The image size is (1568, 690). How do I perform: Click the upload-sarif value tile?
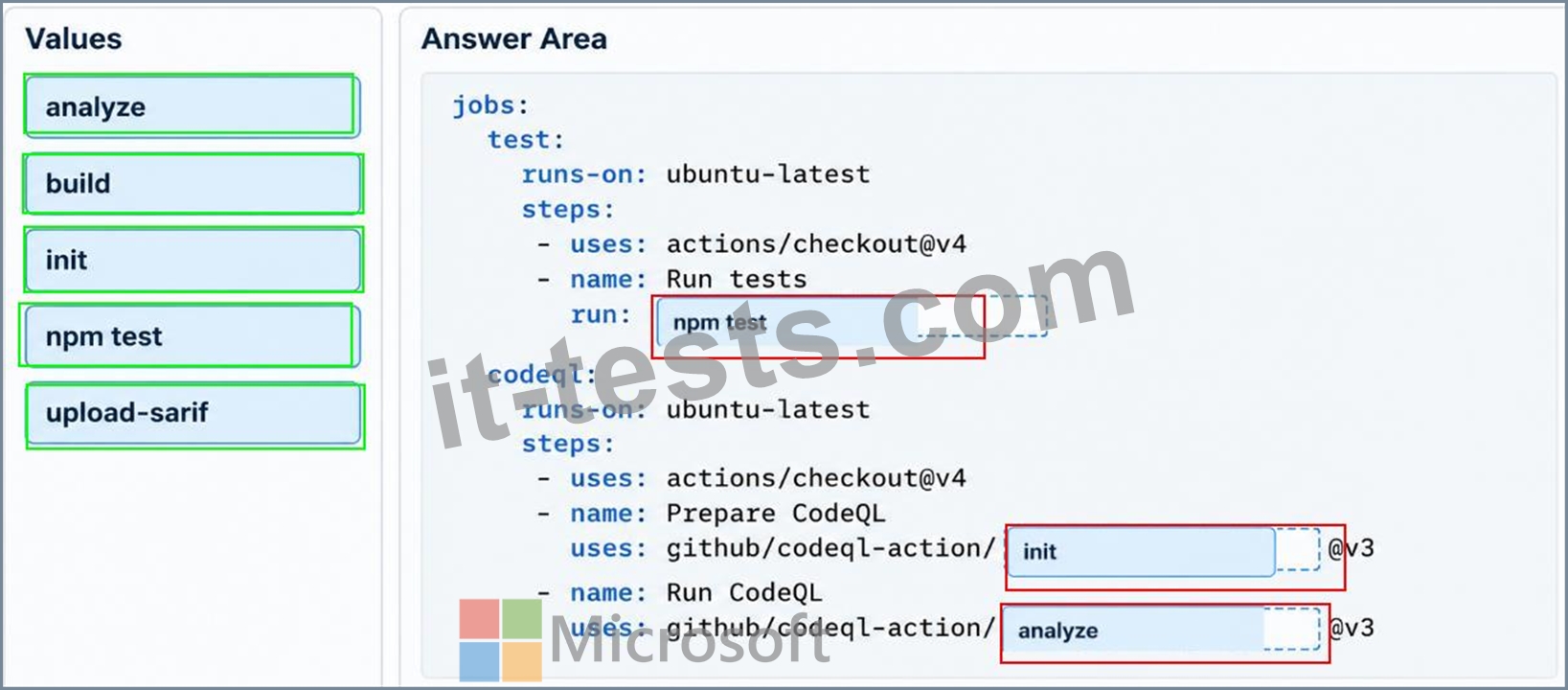point(193,414)
